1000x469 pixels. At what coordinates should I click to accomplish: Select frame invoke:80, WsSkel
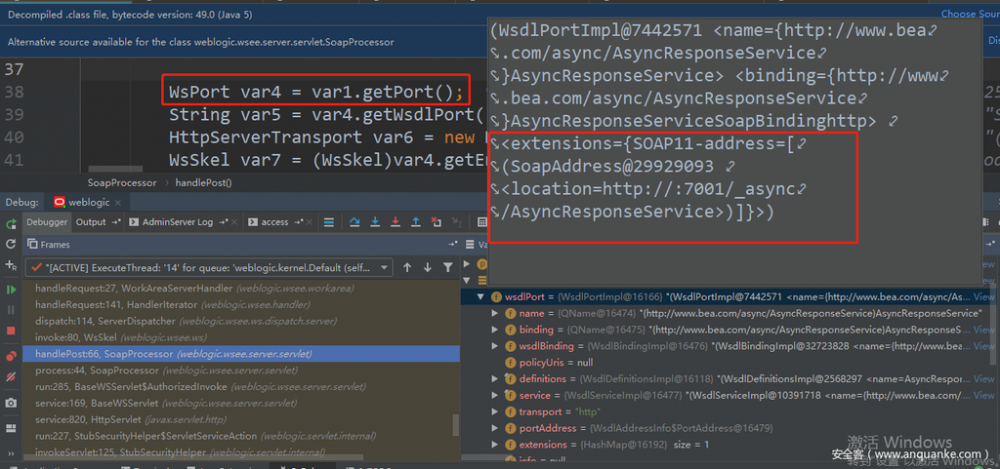(241, 337)
